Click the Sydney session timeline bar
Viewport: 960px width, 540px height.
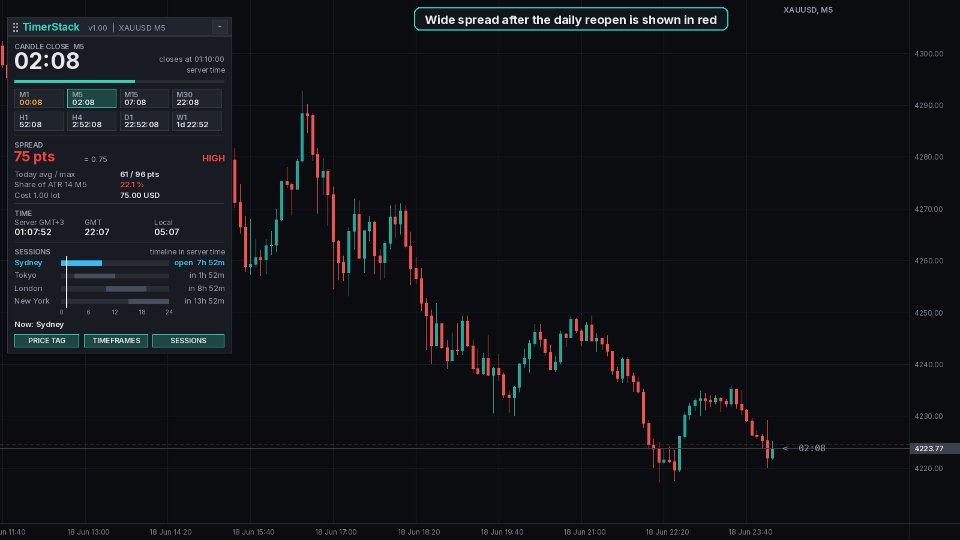click(x=115, y=263)
